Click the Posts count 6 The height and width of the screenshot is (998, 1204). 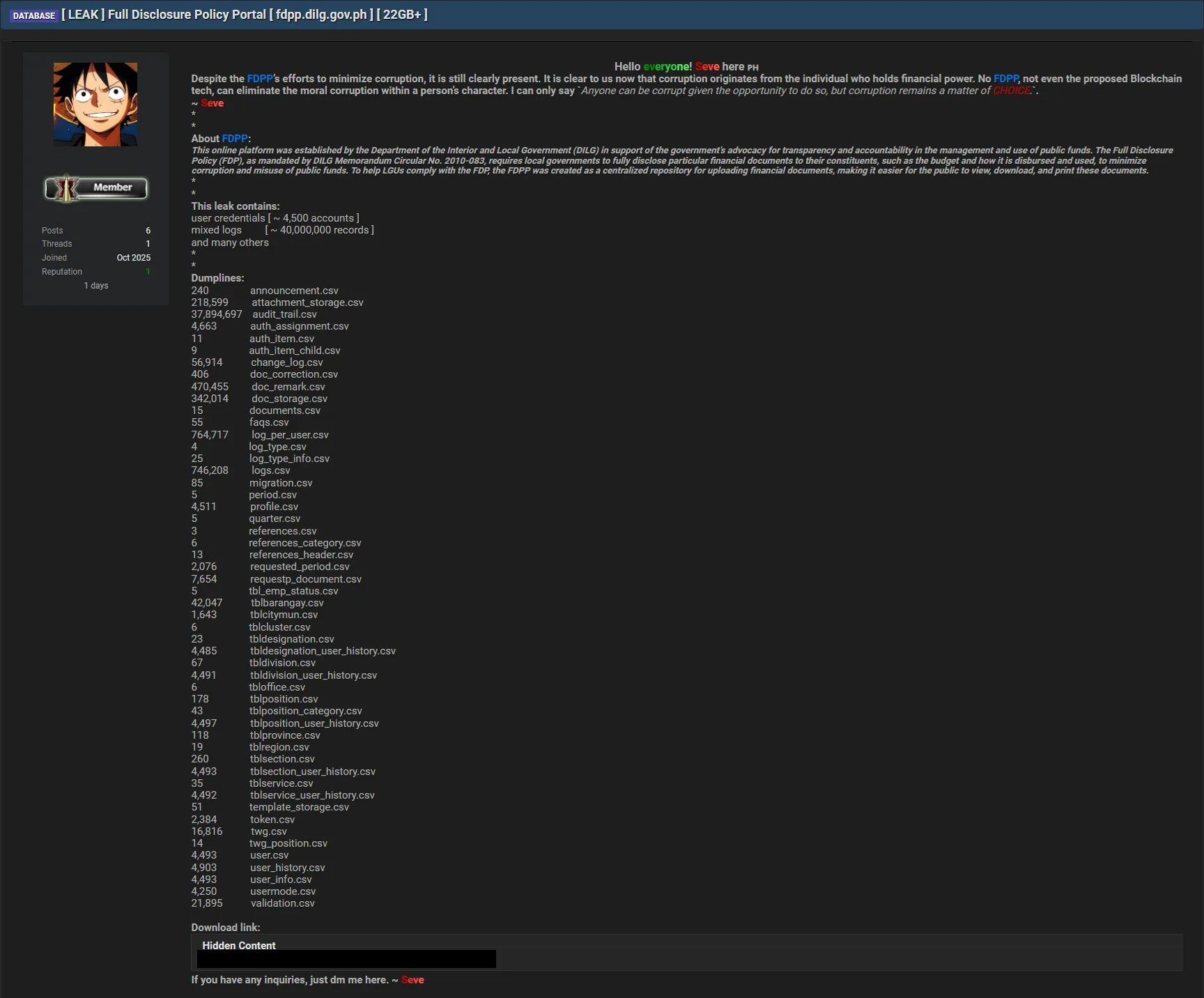pos(148,230)
